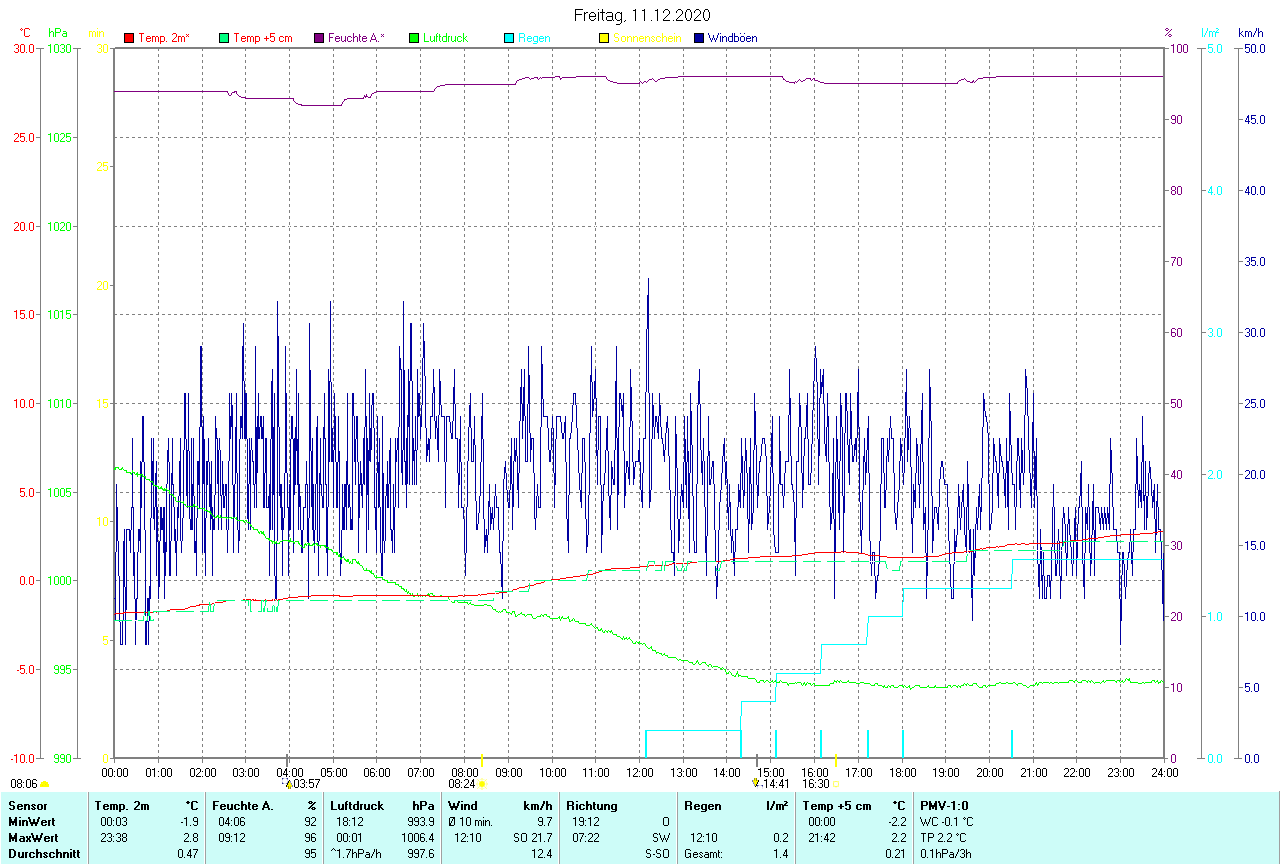Click the Gesamt: rain total label
The height and width of the screenshot is (864, 1280).
pos(705,854)
